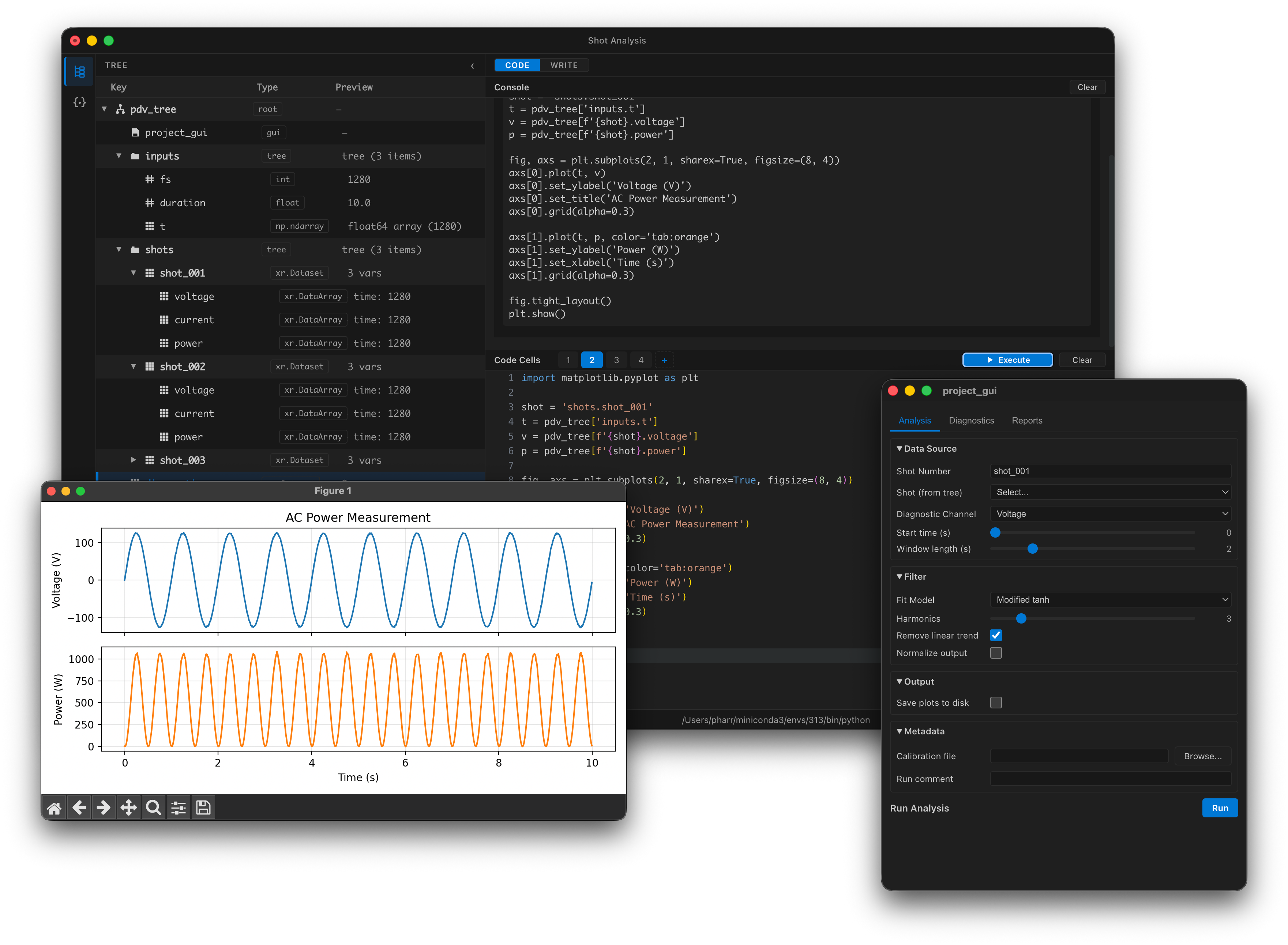1288x945 pixels.
Task: Open the JSON braces sidebar icon
Action: pos(79,102)
